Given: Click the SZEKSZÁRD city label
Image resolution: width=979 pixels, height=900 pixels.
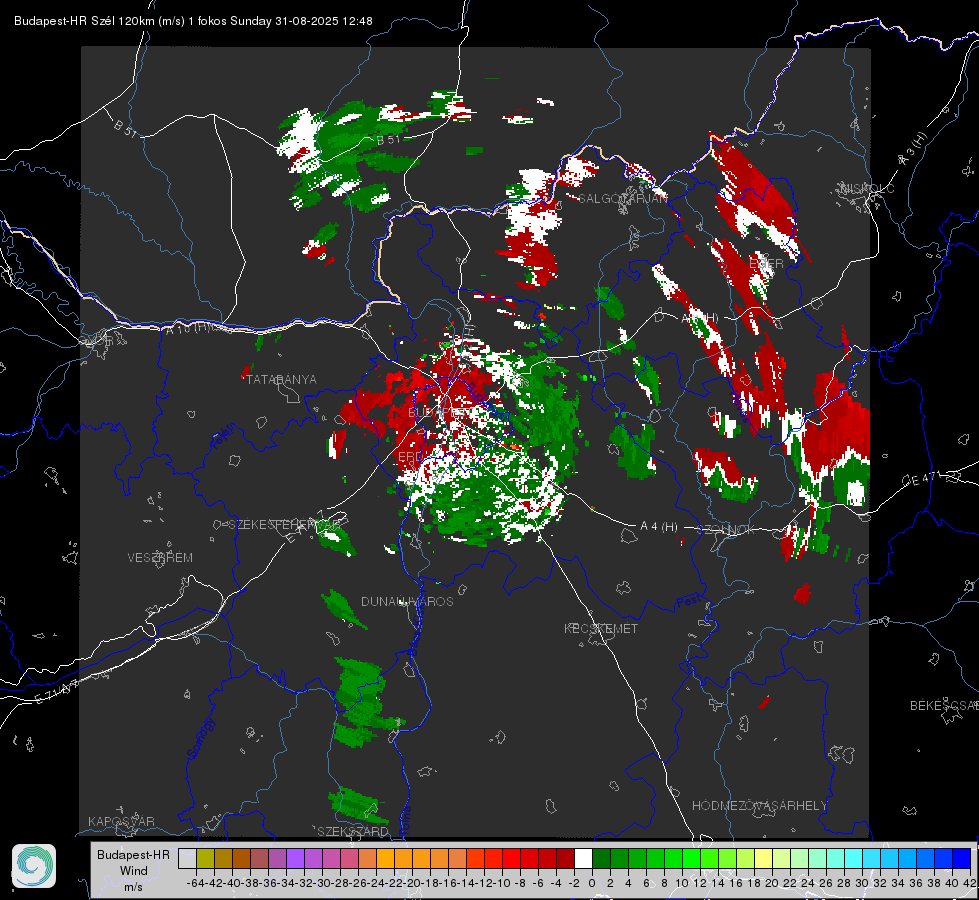Looking at the screenshot, I should (x=353, y=831).
